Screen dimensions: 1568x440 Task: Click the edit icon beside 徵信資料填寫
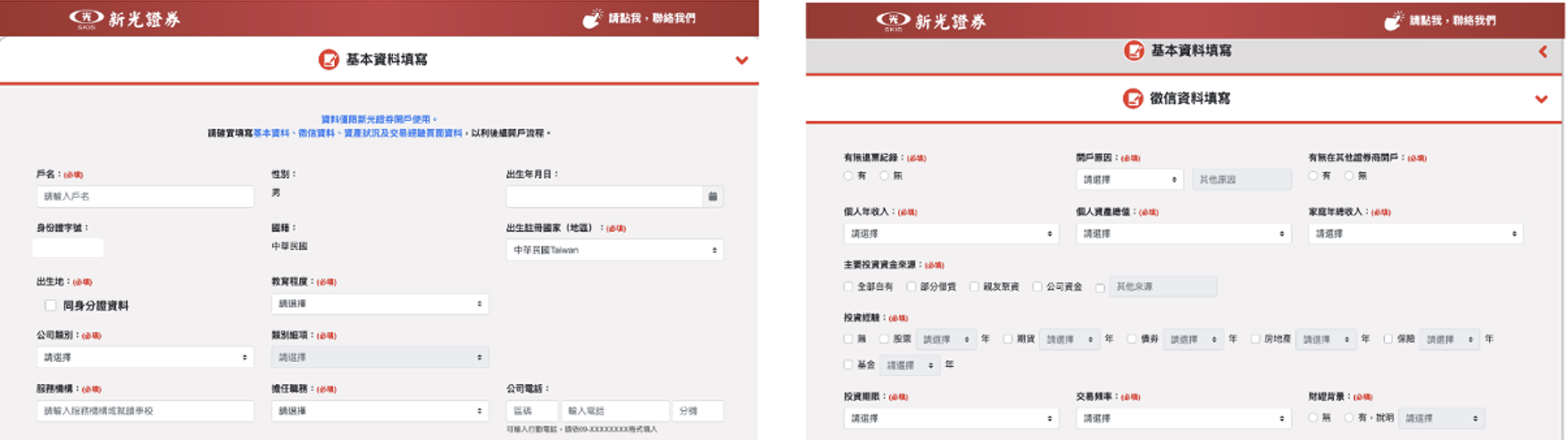tap(1133, 98)
